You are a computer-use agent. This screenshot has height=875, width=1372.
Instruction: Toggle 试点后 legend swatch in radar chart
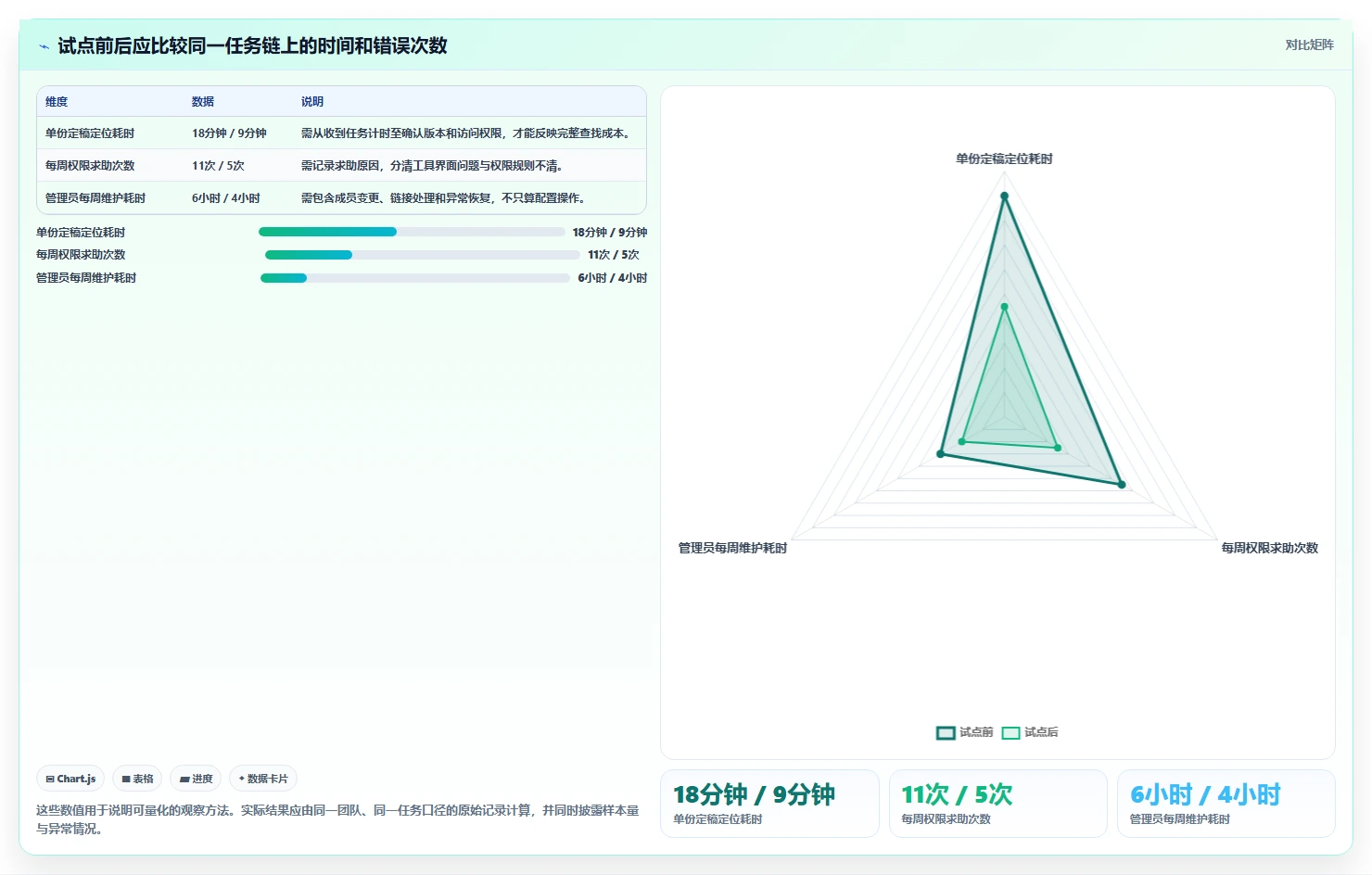coord(1010,733)
